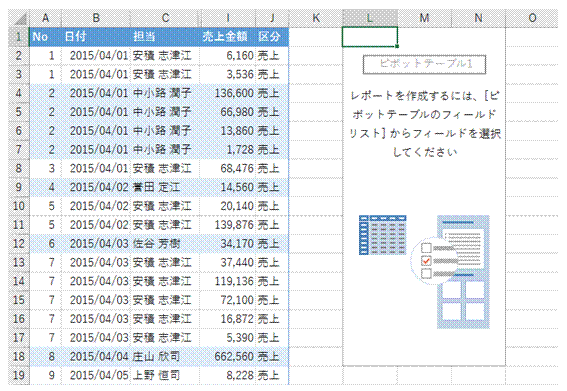Select cell with amount 8,228
Screen dimensions: 567x391
228,375
